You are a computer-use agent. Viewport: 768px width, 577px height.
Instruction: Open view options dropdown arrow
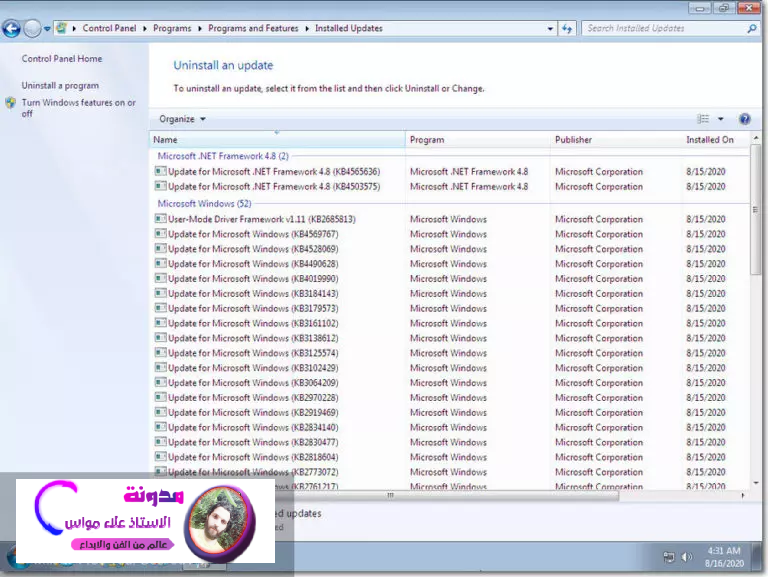720,119
